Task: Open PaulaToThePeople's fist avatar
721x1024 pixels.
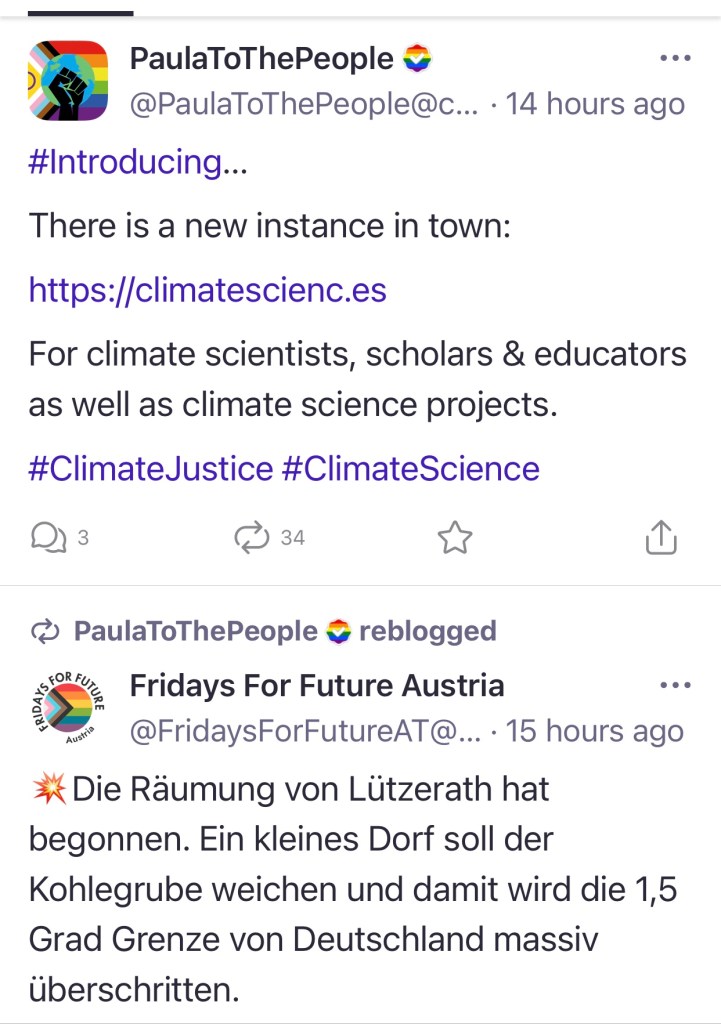Action: 67,81
